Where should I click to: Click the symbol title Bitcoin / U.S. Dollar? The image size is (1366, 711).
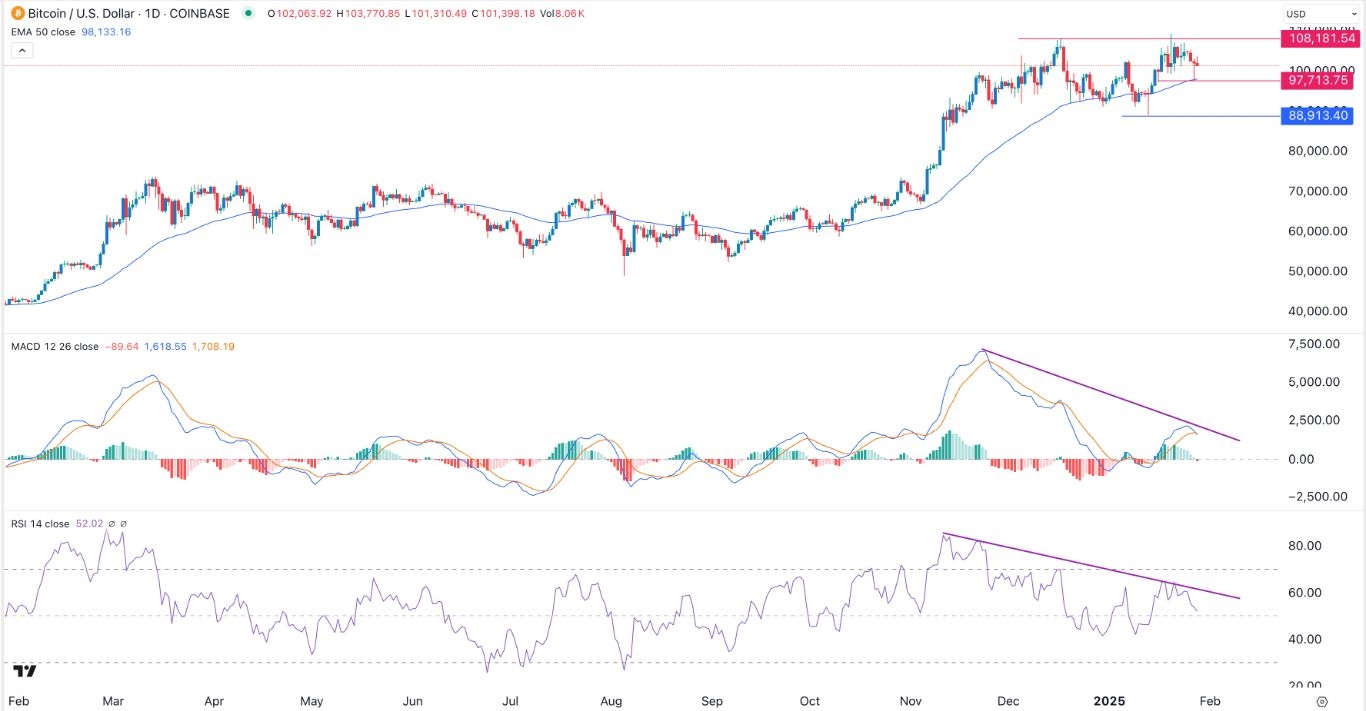click(80, 13)
